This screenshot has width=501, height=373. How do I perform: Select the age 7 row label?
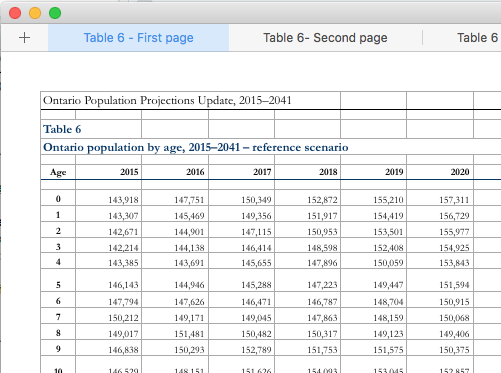point(58,316)
